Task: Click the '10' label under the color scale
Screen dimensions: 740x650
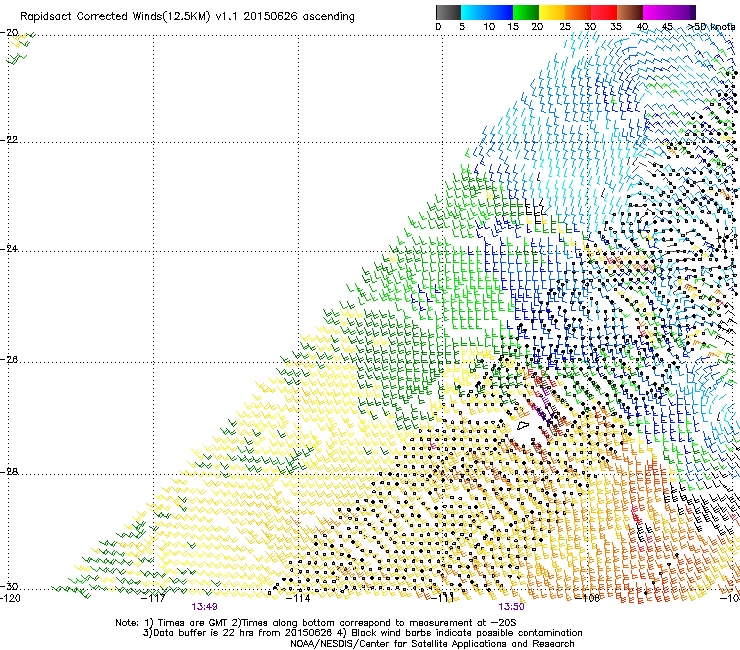Action: (489, 27)
